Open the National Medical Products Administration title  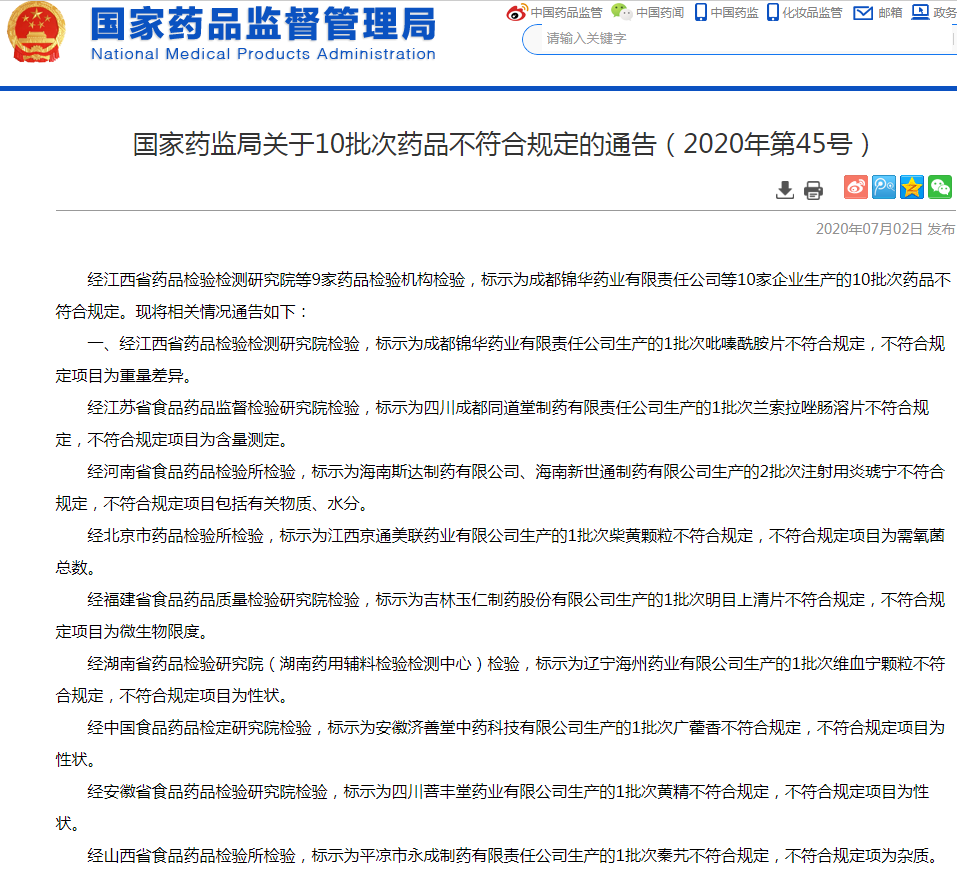[x=263, y=54]
